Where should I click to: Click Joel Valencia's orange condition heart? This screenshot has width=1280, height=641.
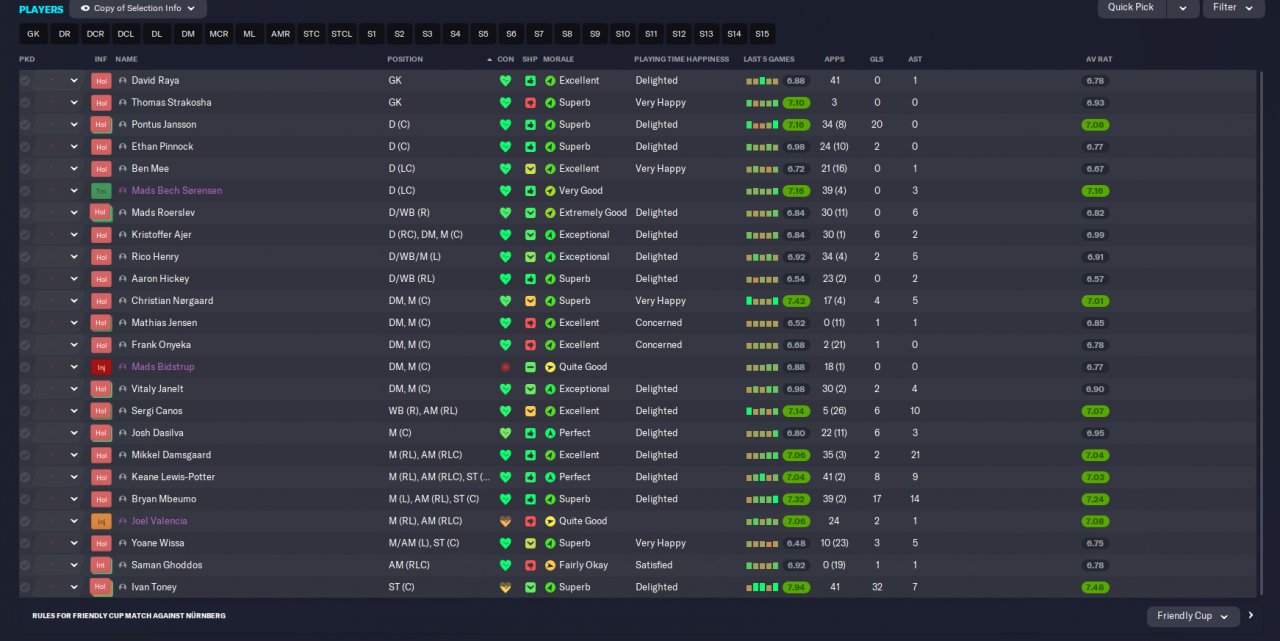coord(505,521)
